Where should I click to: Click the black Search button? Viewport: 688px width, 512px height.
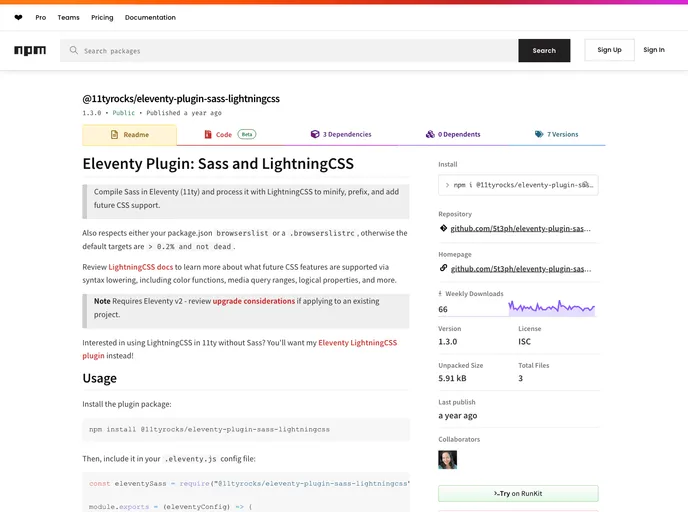click(544, 50)
